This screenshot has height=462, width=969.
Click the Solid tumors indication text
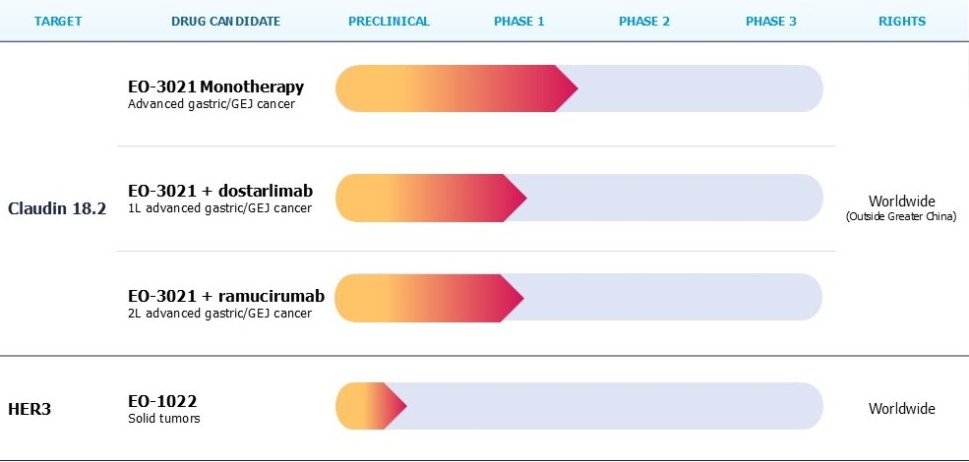pyautogui.click(x=164, y=418)
